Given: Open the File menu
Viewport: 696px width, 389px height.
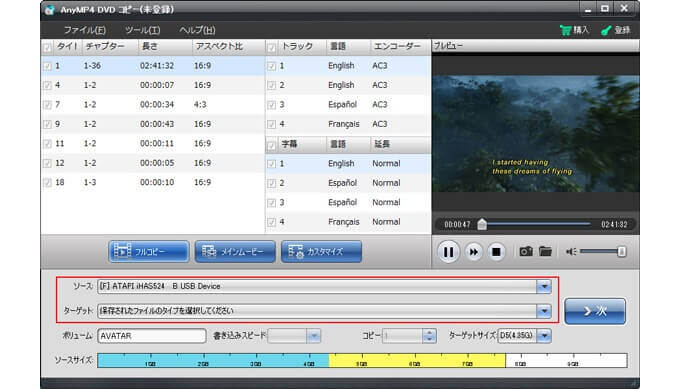Looking at the screenshot, I should click(85, 30).
